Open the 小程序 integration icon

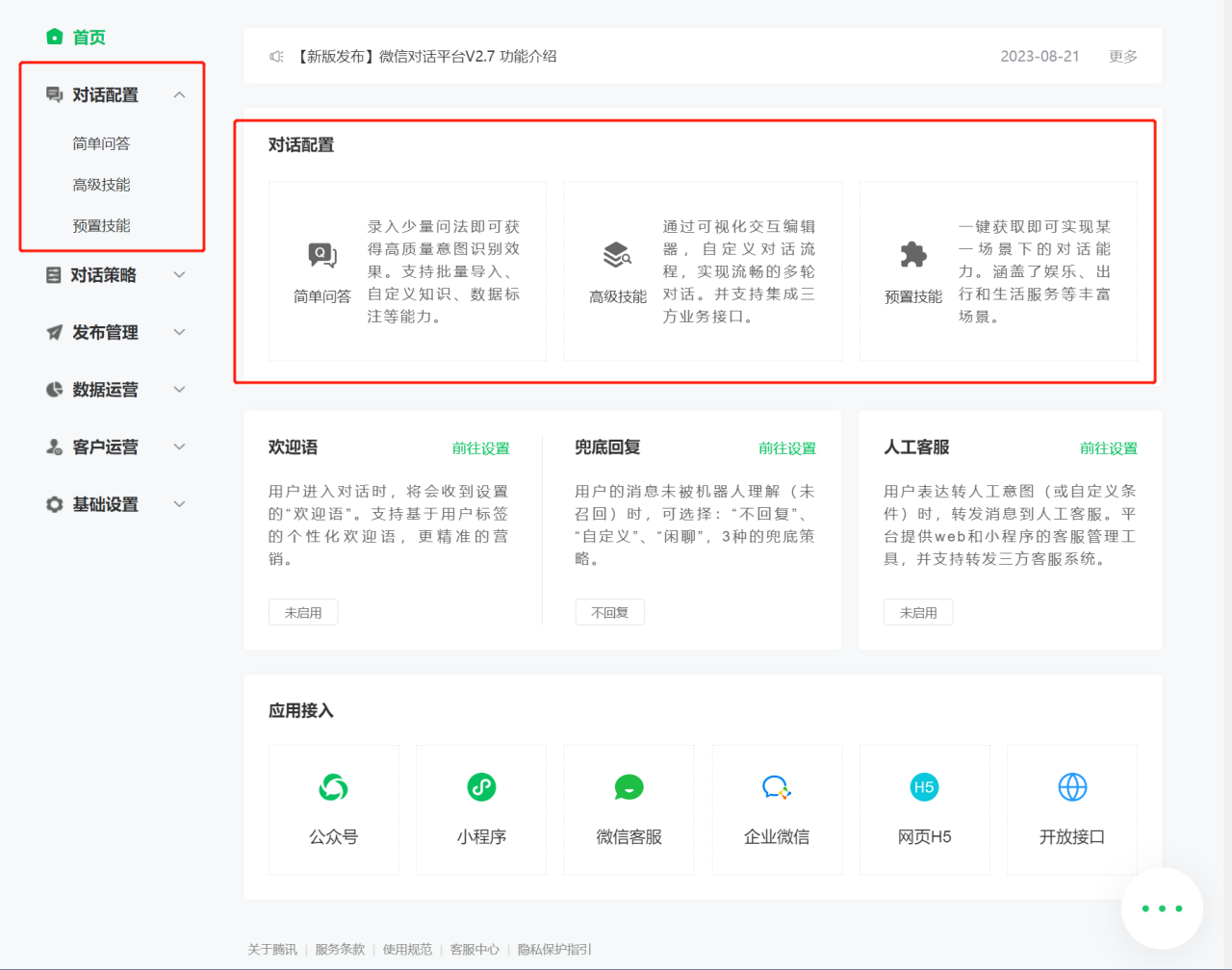pos(481,788)
